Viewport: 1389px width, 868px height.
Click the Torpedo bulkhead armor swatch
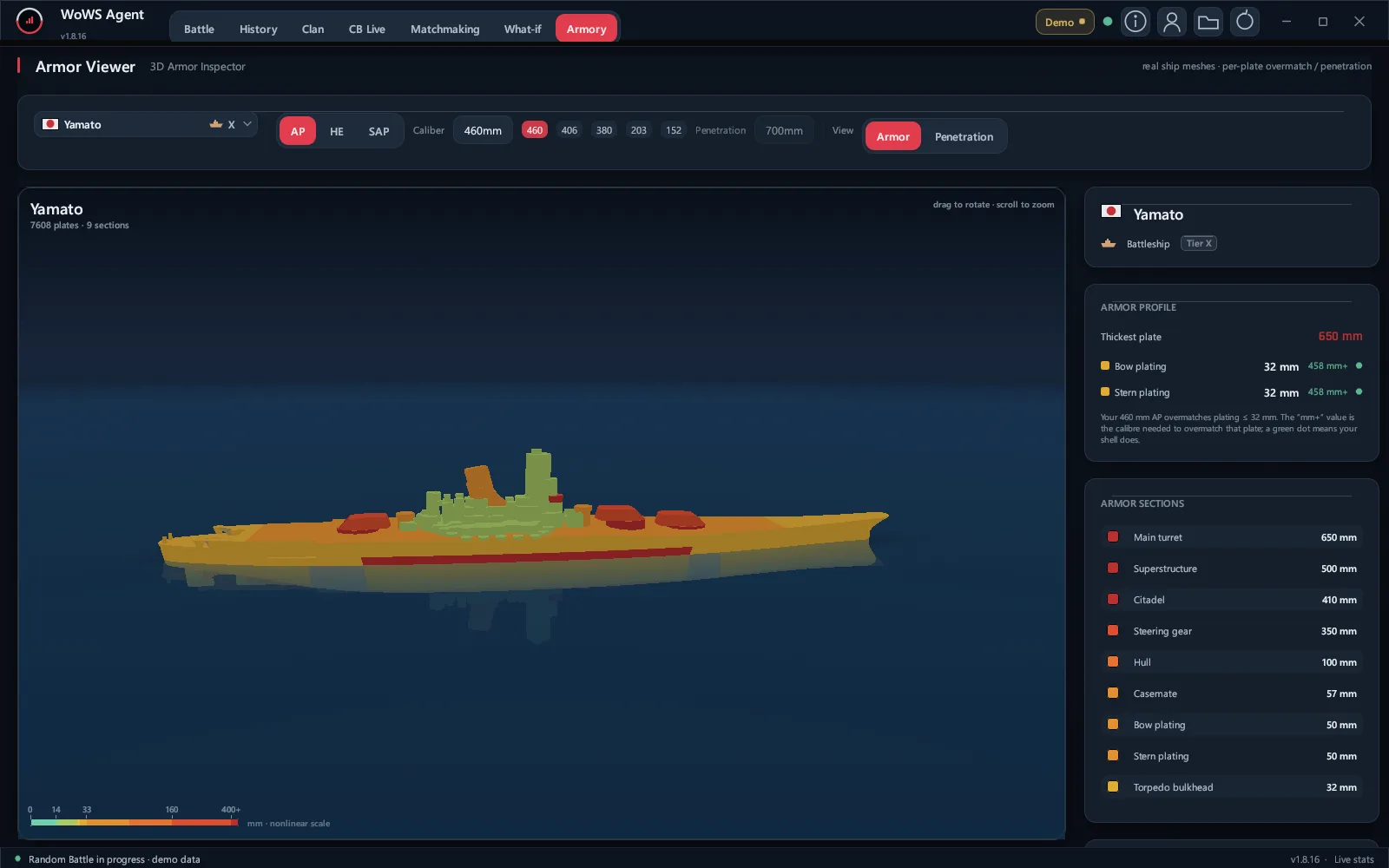pyautogui.click(x=1113, y=787)
